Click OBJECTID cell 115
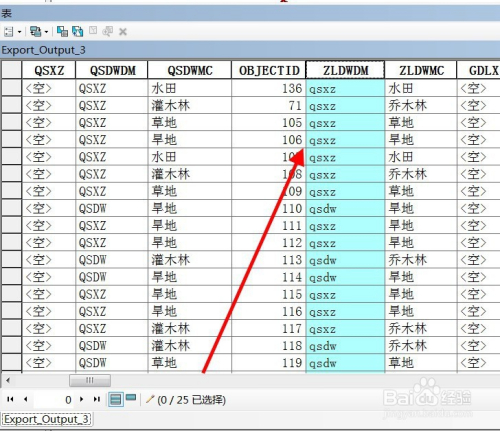Image resolution: width=500 pixels, height=431 pixels. pyautogui.click(x=269, y=294)
